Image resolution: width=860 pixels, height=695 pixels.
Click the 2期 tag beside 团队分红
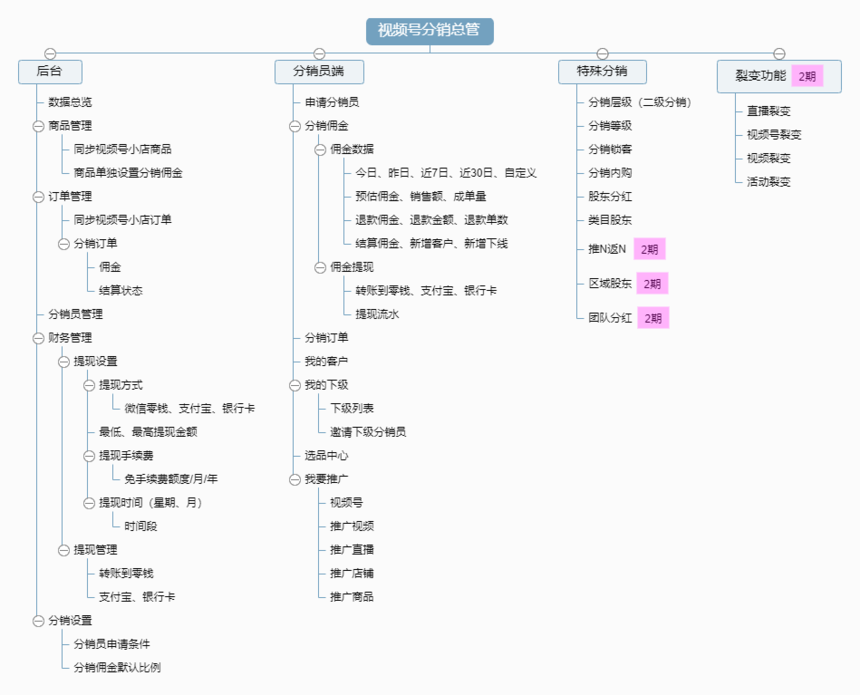click(653, 318)
